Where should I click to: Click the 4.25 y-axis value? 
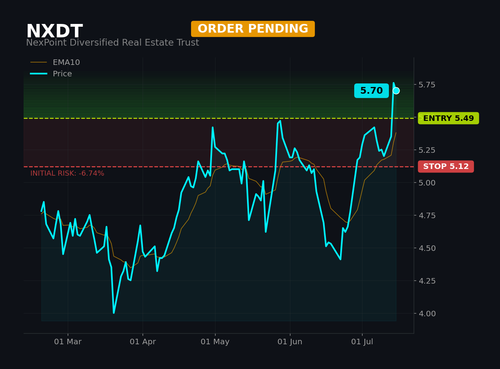click(x=427, y=281)
